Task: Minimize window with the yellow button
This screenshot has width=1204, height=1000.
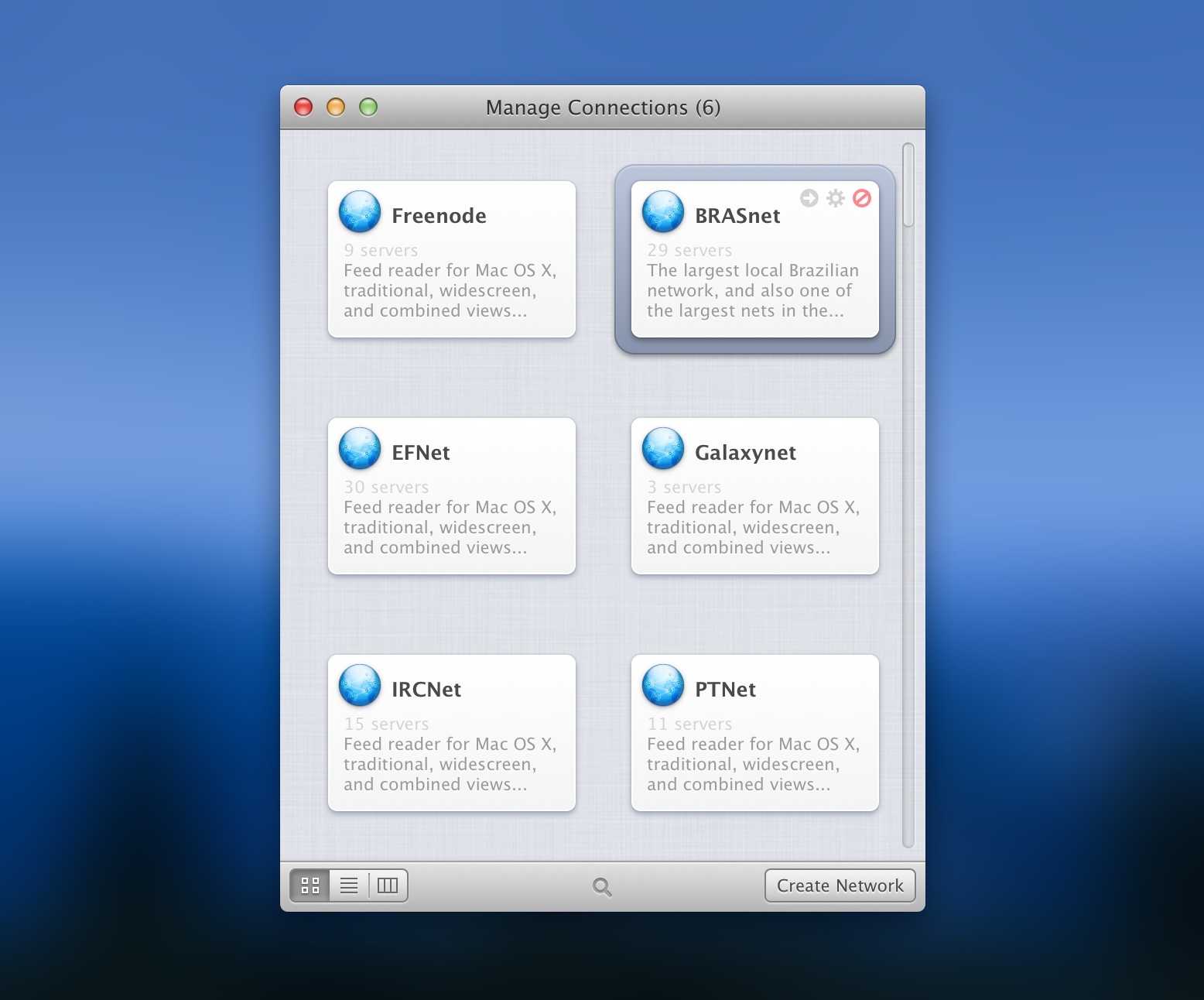Action: click(x=336, y=107)
